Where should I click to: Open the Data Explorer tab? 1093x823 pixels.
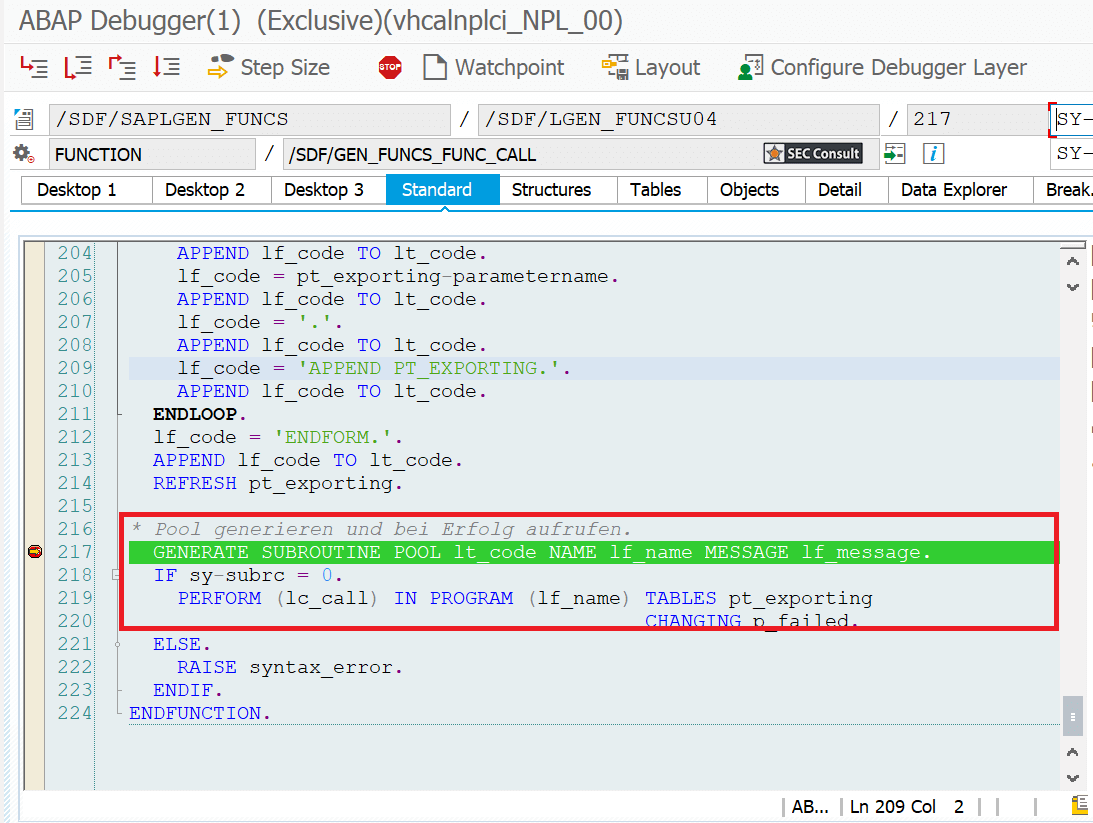click(954, 190)
